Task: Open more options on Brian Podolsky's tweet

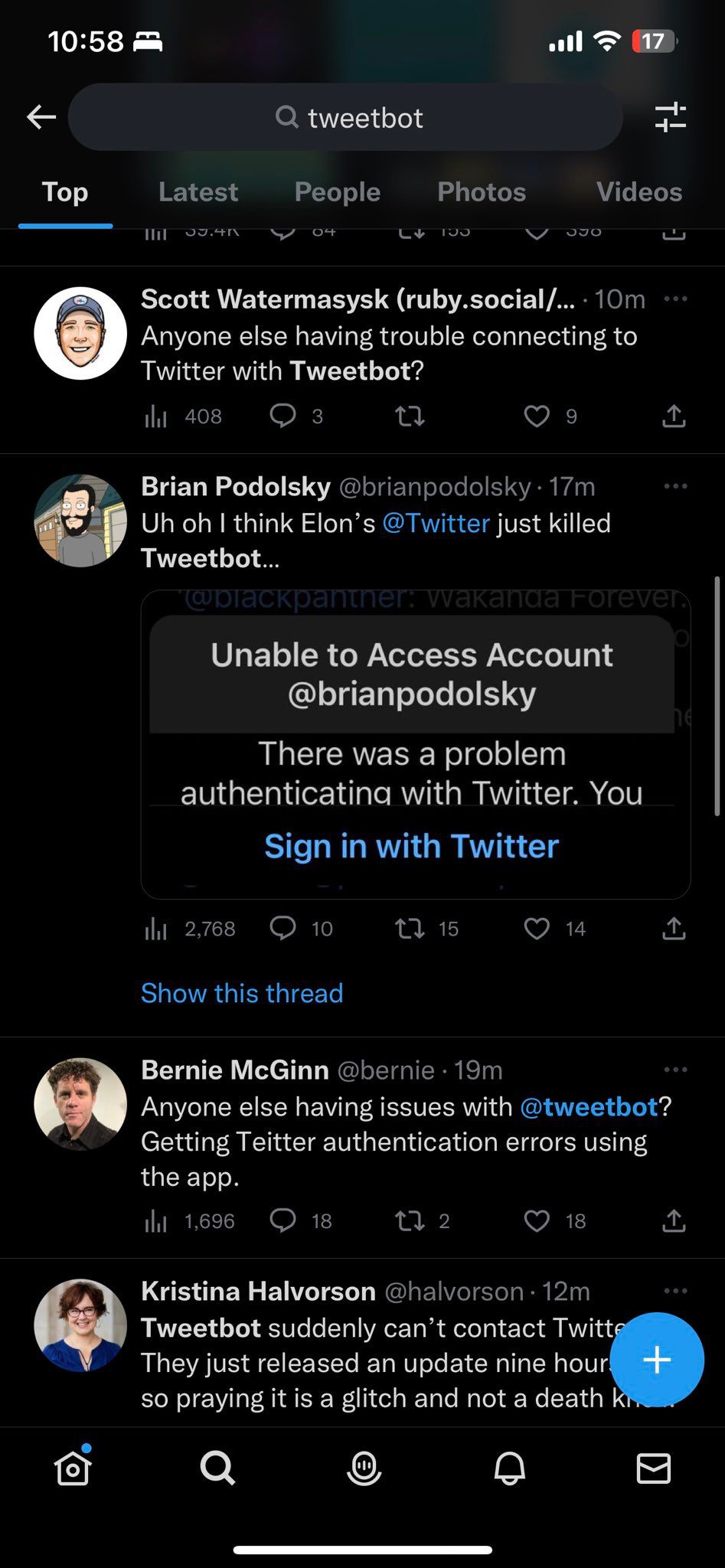Action: [675, 486]
